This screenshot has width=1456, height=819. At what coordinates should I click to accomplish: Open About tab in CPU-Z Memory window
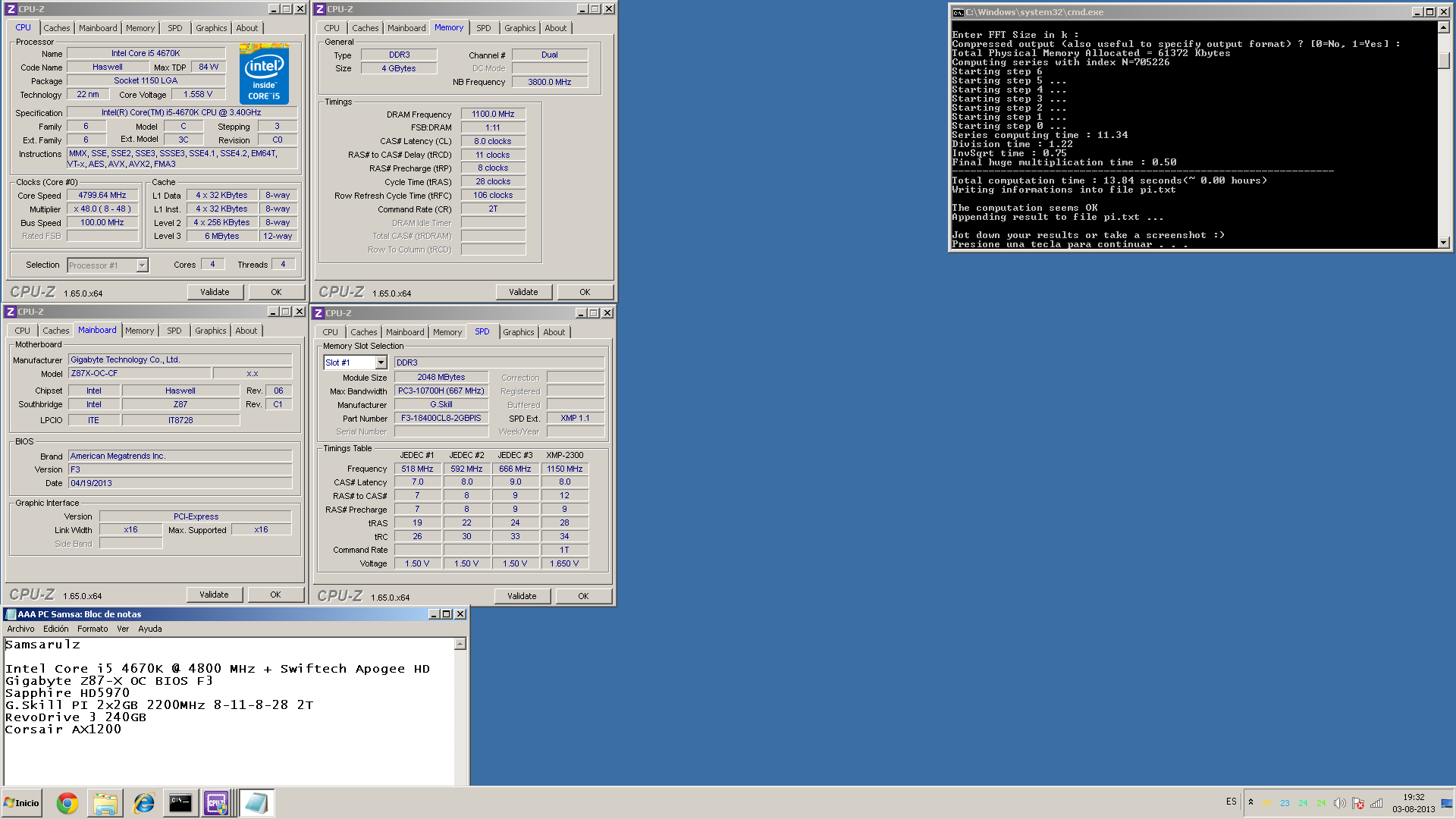[x=555, y=28]
